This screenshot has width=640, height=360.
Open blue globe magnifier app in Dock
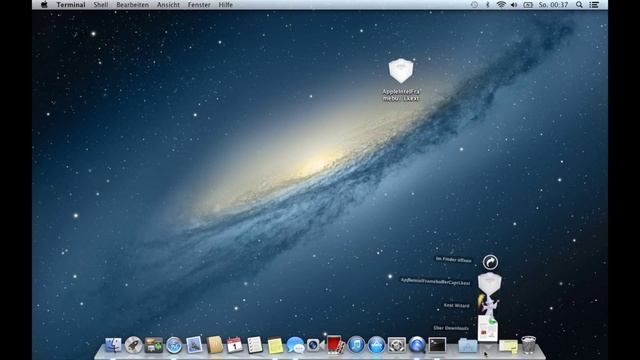click(x=417, y=345)
